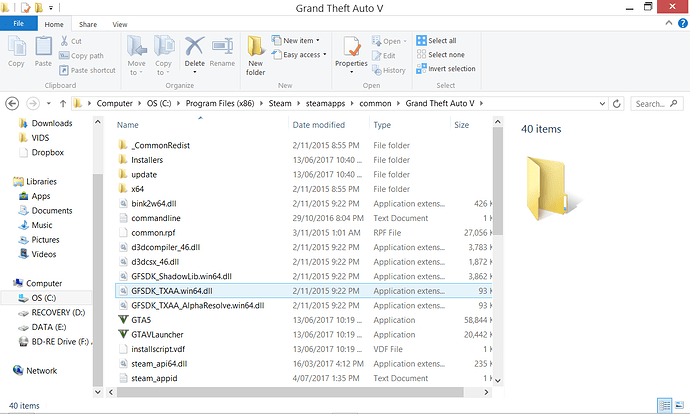The width and height of the screenshot is (690, 414).
Task: Open the Easy access dropdown
Action: (x=299, y=55)
